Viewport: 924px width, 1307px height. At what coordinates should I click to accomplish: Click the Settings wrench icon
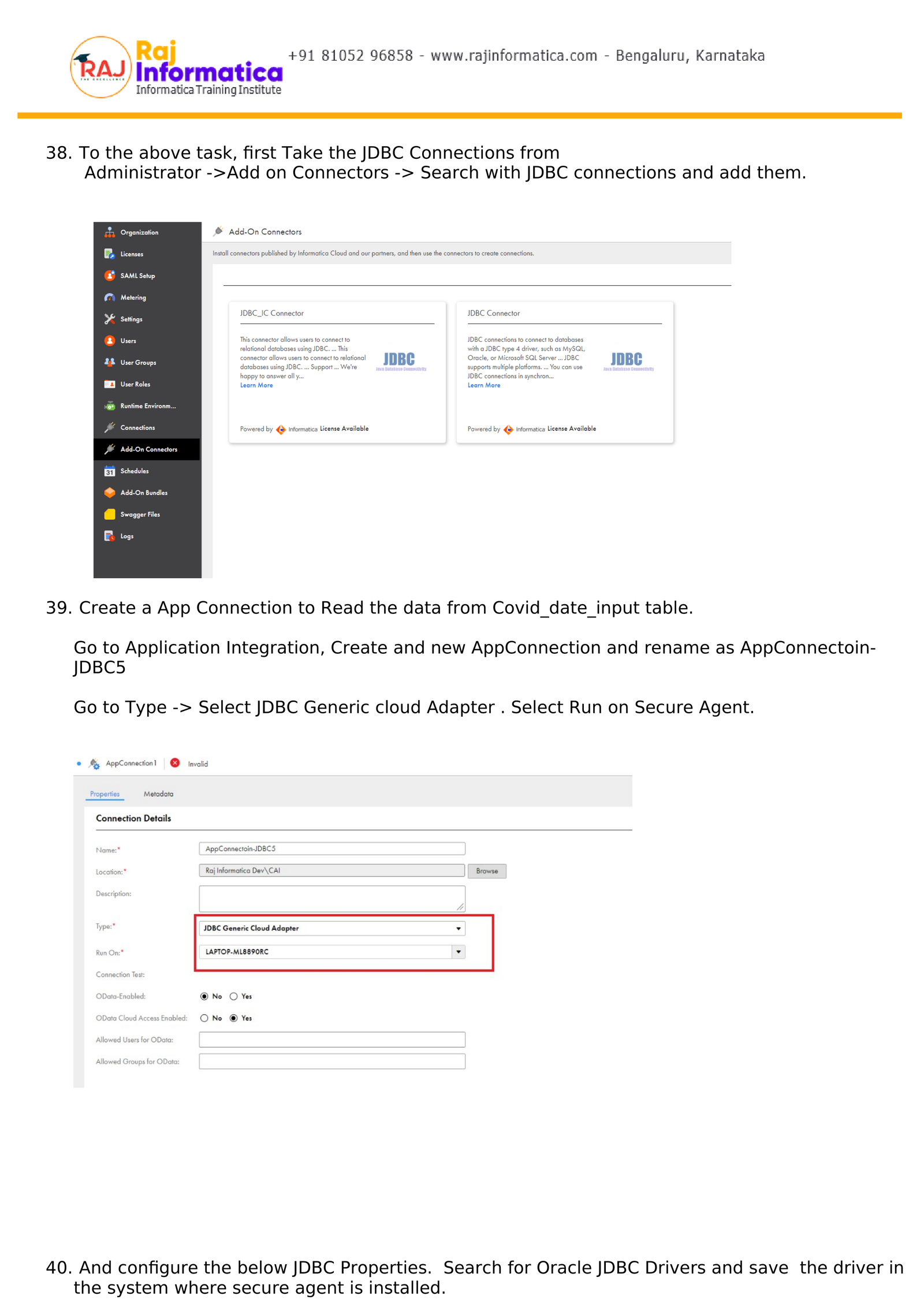[x=109, y=319]
